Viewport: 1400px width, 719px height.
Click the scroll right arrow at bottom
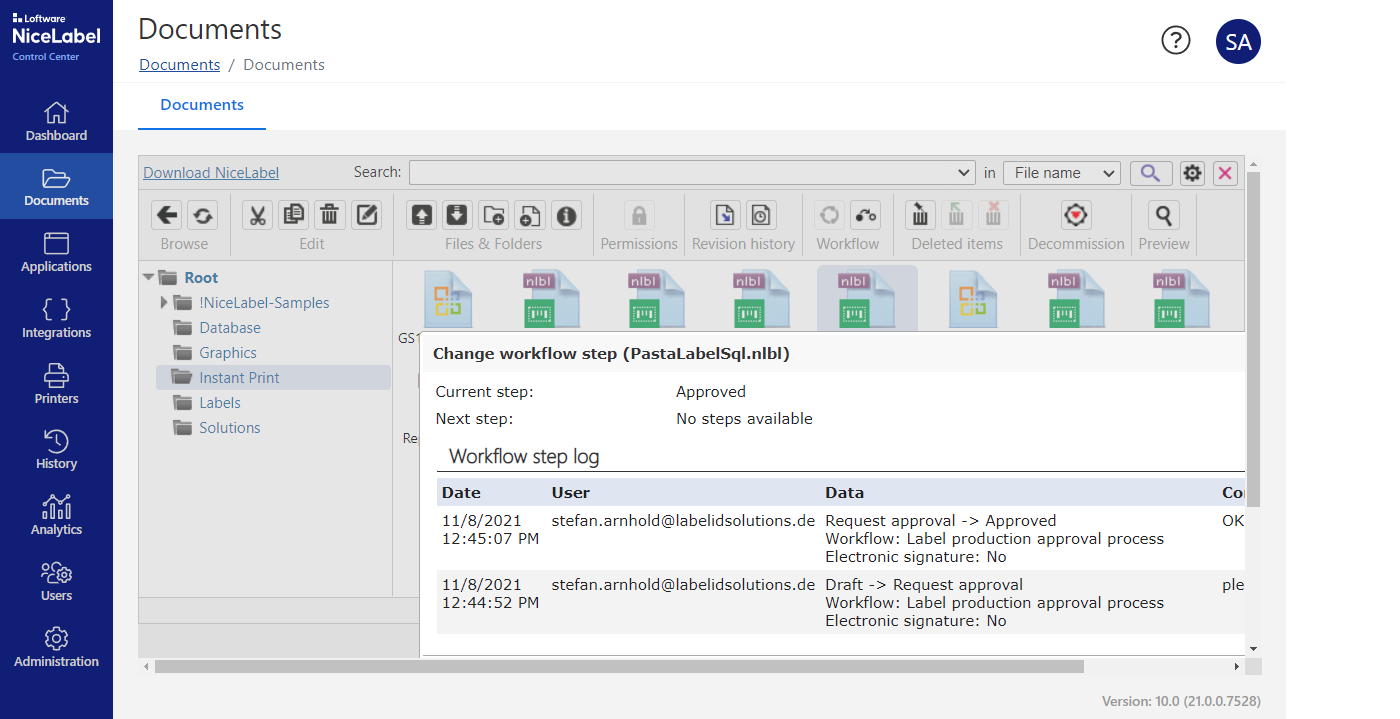pyautogui.click(x=1236, y=666)
